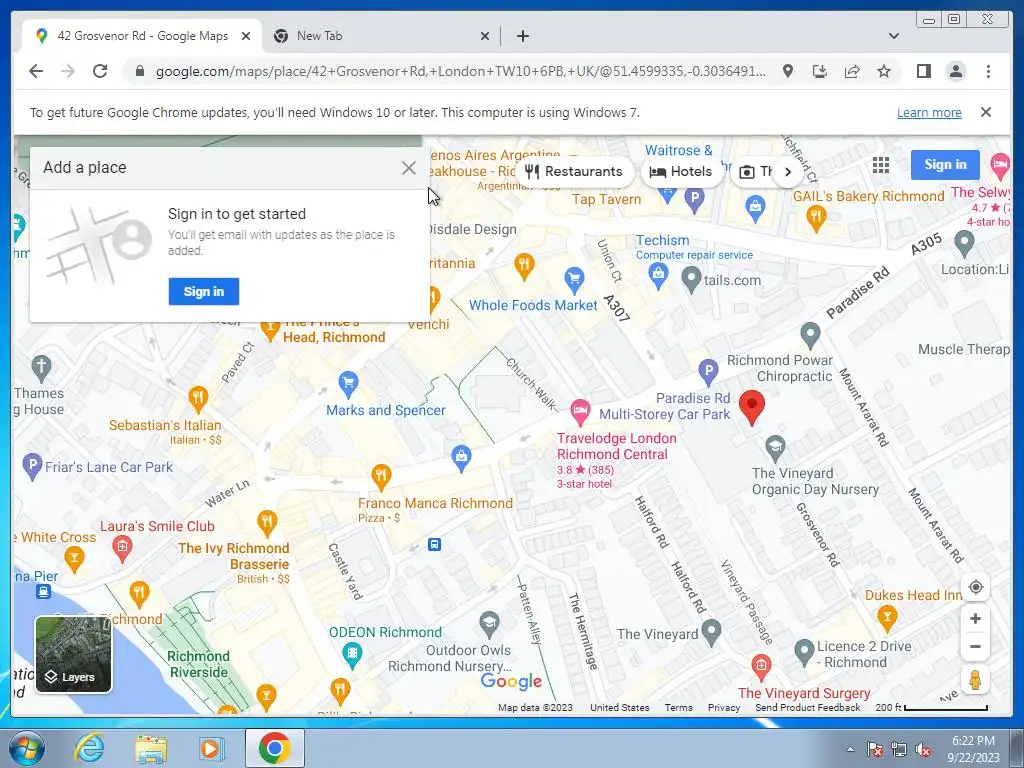Open the tab search dropdown
Viewport: 1024px width, 768px height.
point(893,36)
